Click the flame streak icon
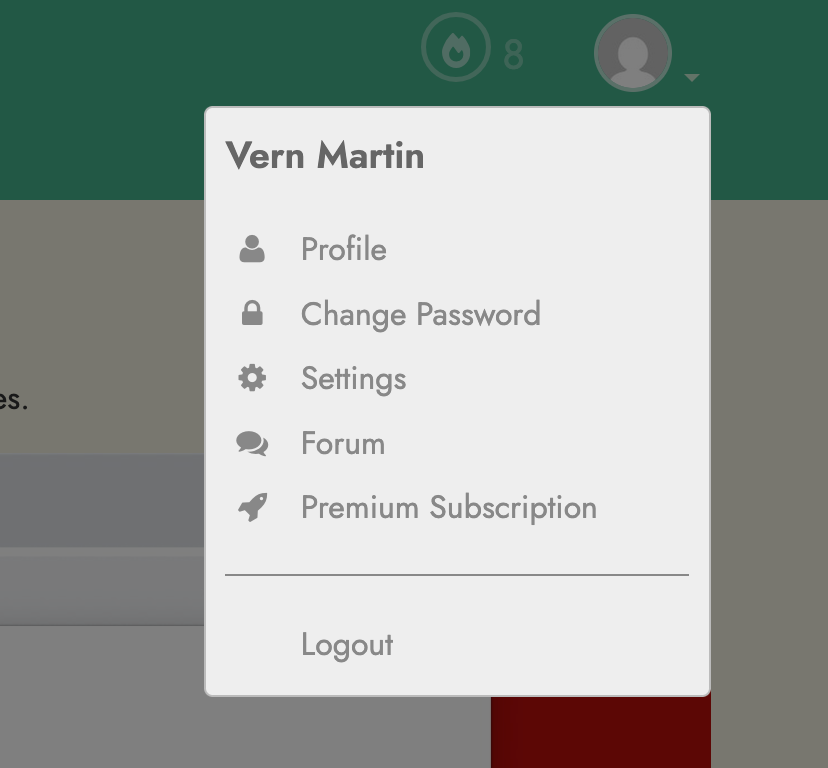This screenshot has width=828, height=768. tap(456, 48)
